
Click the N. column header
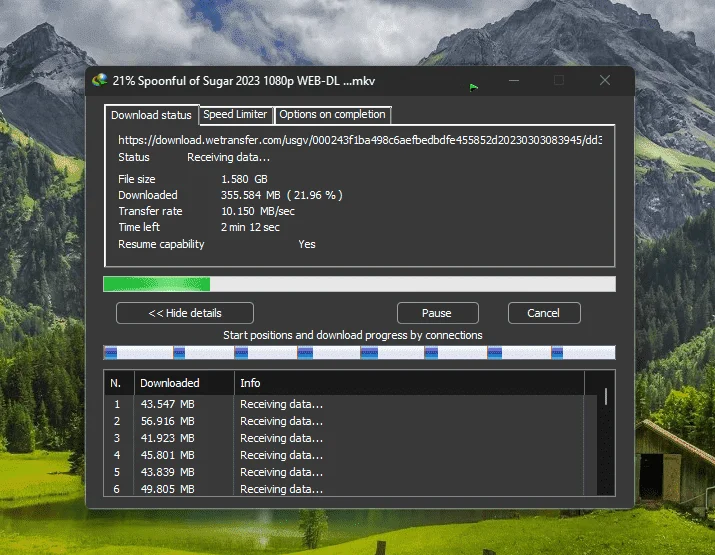(119, 383)
